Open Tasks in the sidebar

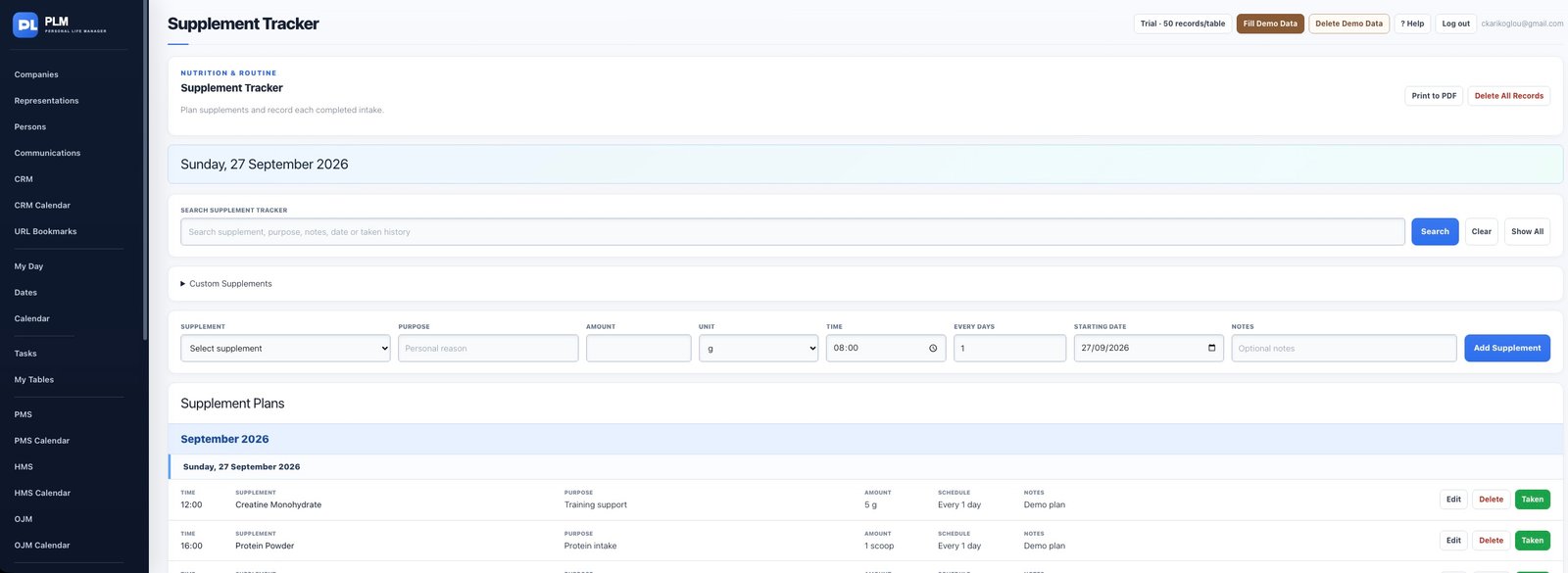pyautogui.click(x=25, y=354)
